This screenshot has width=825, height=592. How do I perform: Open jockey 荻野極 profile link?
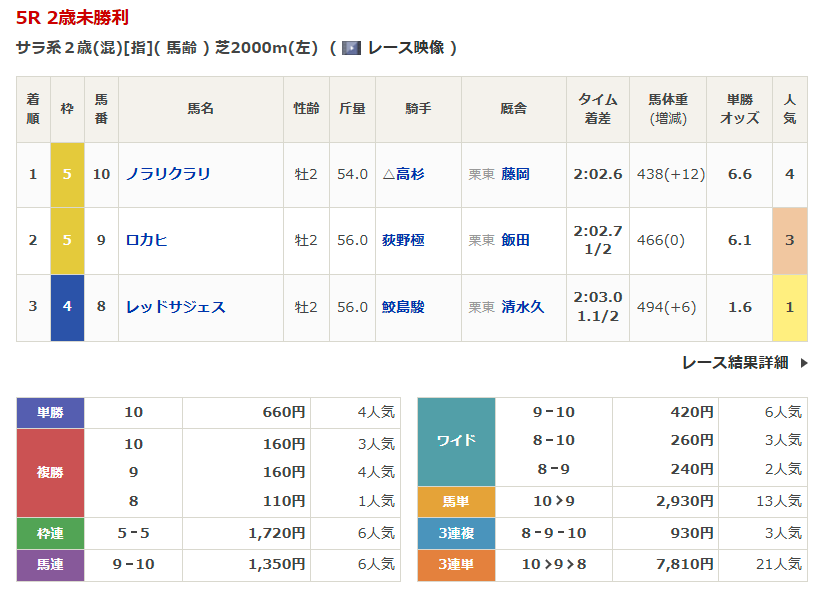point(403,240)
